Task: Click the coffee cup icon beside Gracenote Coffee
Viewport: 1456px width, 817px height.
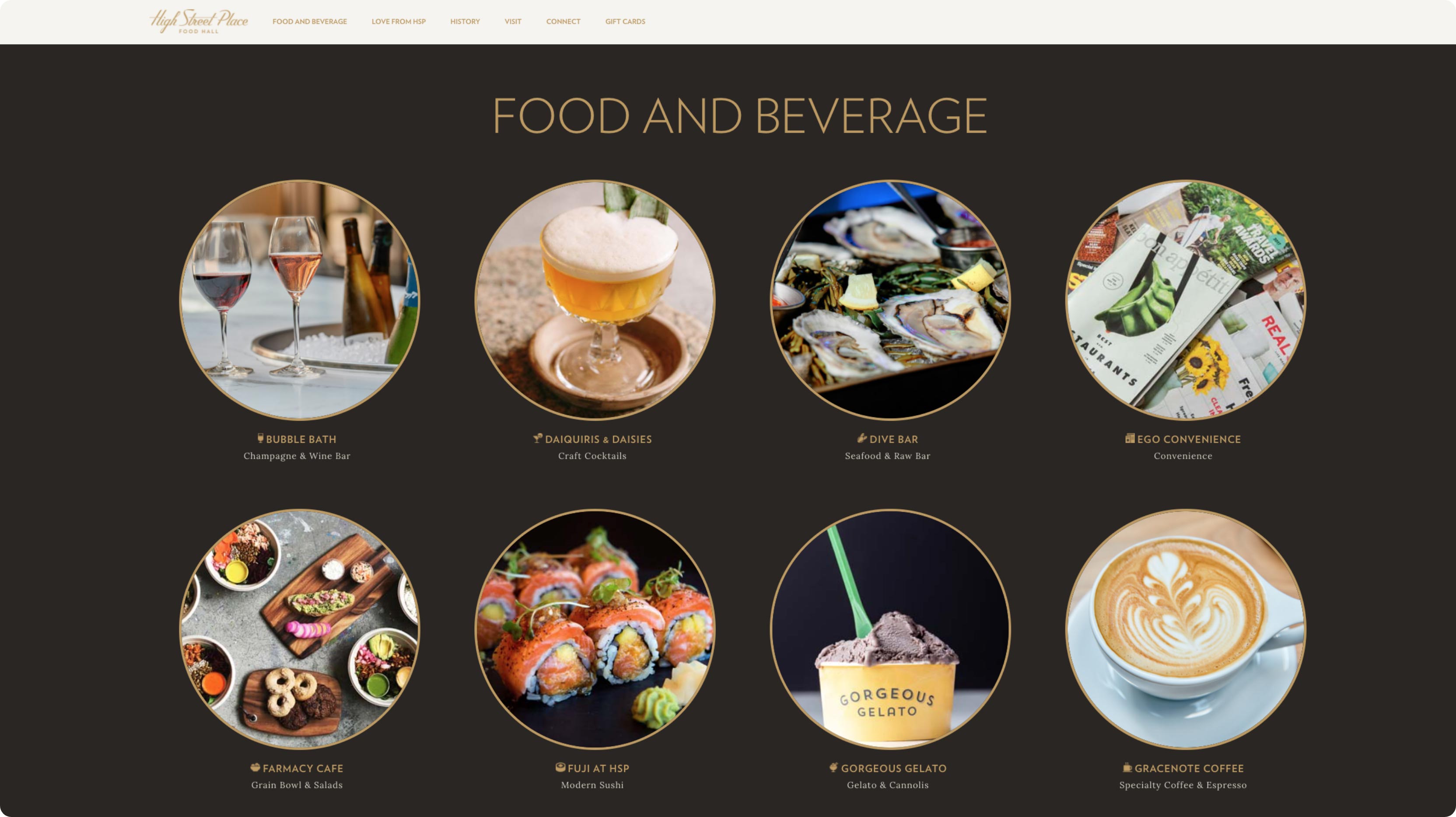Action: 1127,767
